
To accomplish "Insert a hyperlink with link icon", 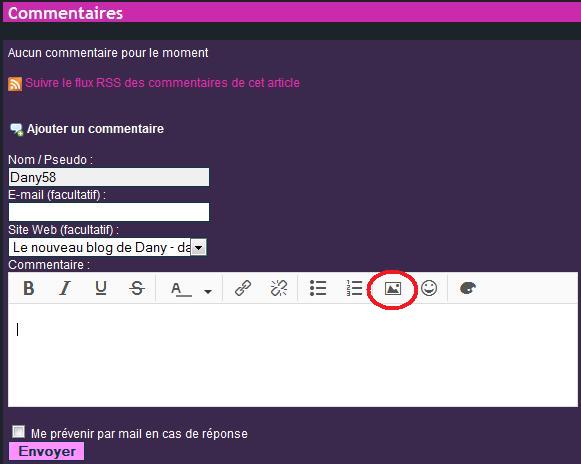I will click(x=243, y=288).
